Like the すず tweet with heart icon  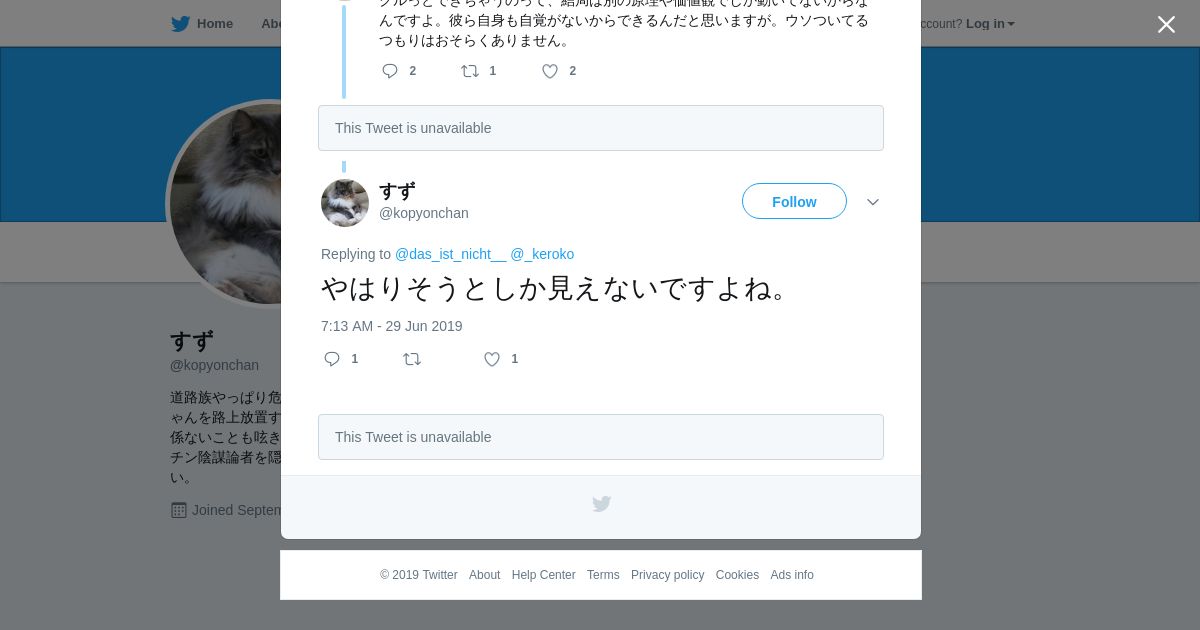click(492, 359)
